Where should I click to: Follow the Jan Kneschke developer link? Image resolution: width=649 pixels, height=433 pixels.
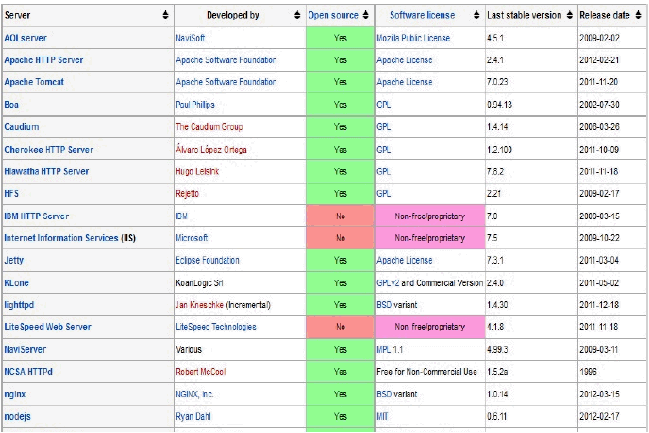pyautogui.click(x=200, y=305)
